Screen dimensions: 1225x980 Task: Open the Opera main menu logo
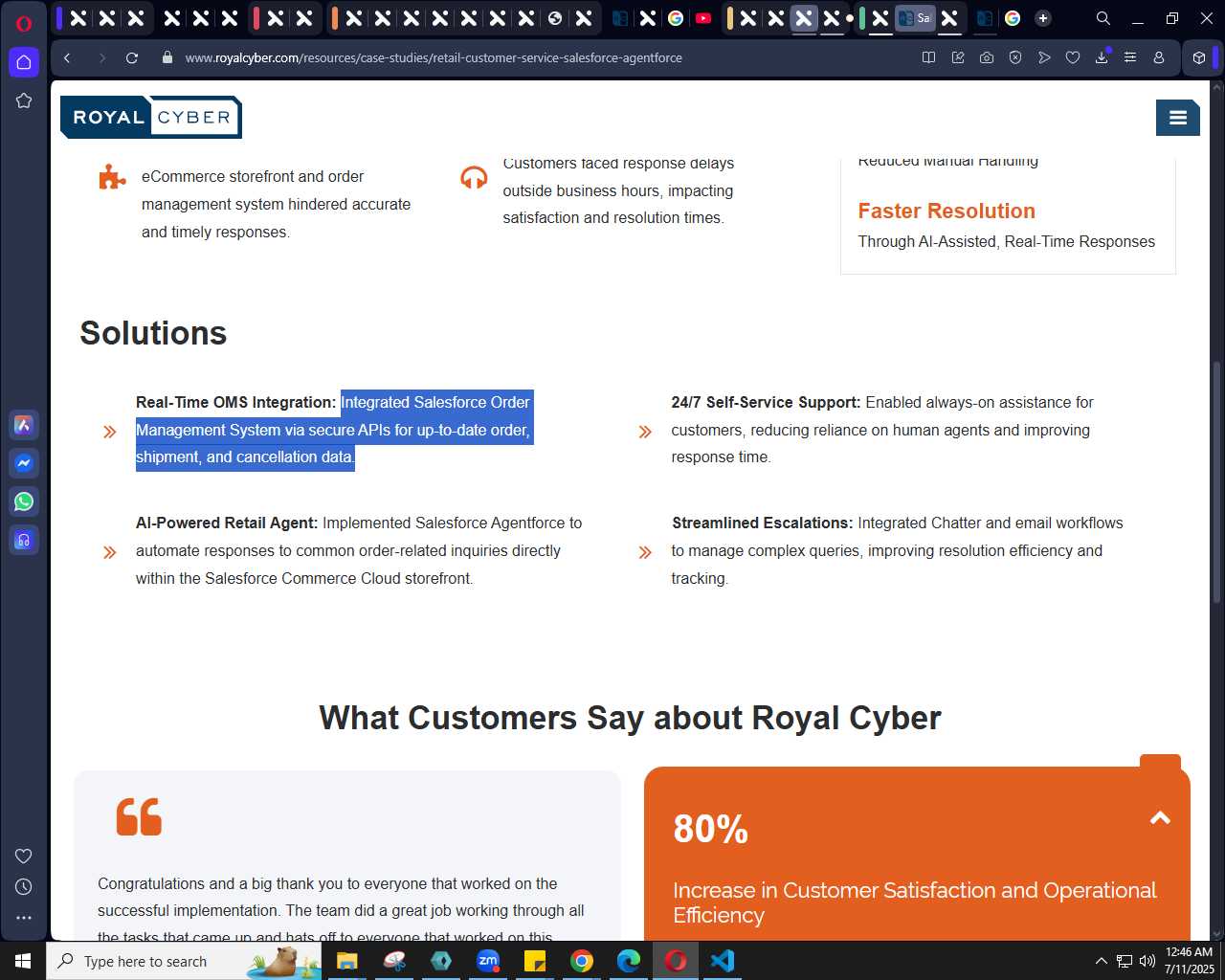(x=24, y=24)
